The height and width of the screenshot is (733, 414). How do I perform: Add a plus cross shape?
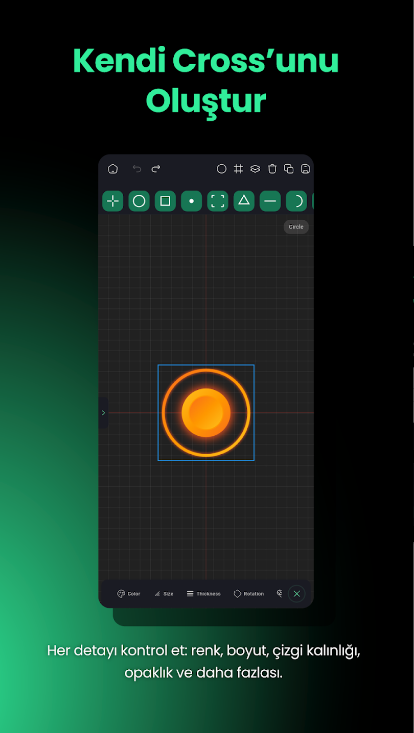[x=113, y=201]
